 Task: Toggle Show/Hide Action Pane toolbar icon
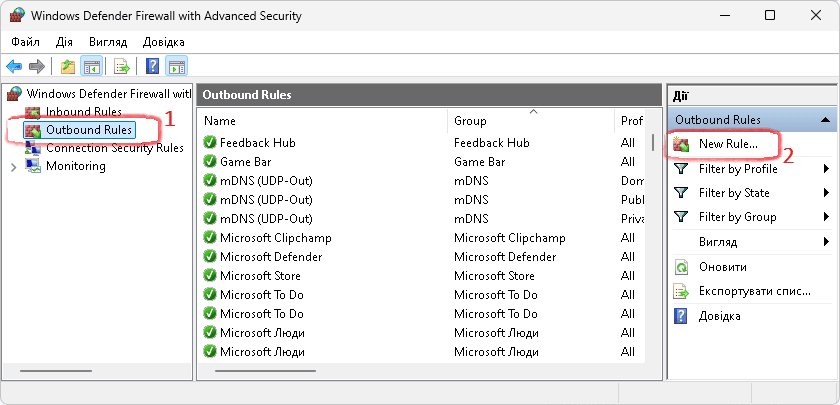177,67
